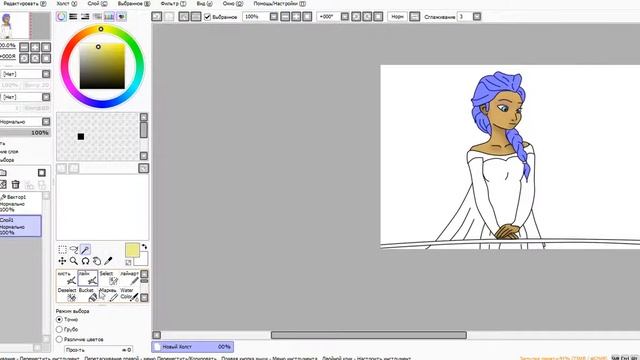Show the HSV sliders panel icon
640x360 pixels.
[x=85, y=17]
